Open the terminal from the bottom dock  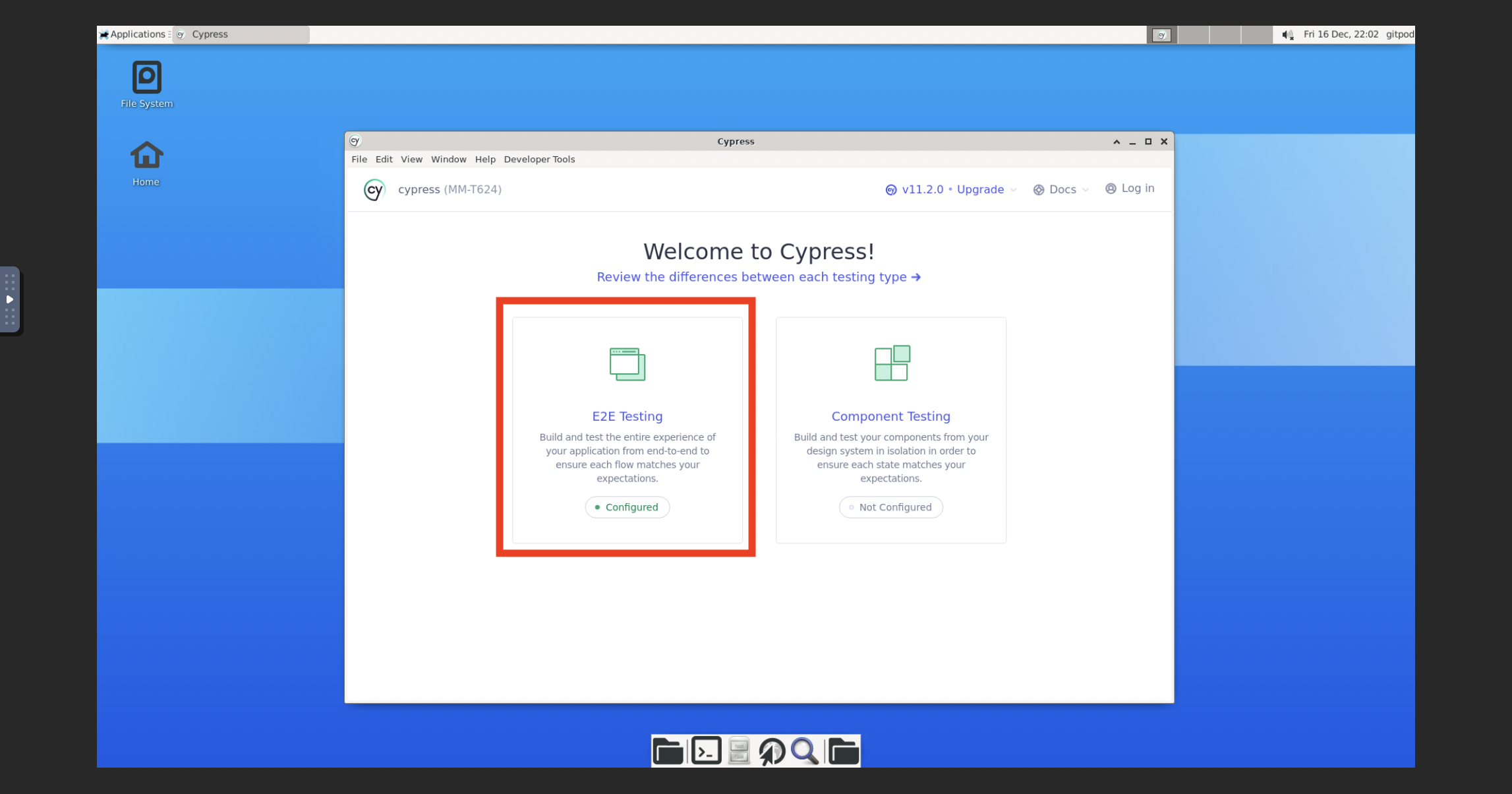click(705, 750)
